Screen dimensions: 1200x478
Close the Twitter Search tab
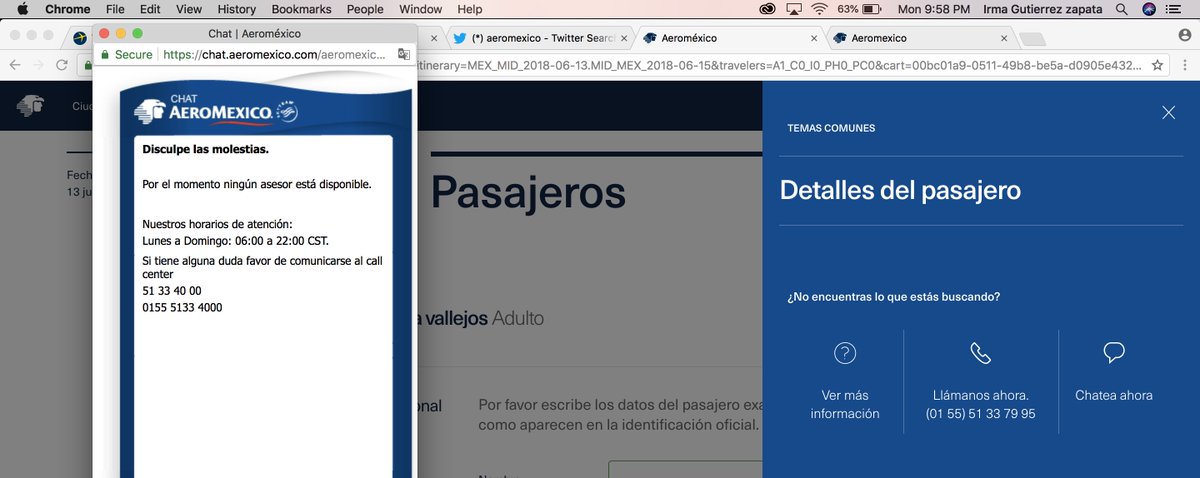[625, 38]
